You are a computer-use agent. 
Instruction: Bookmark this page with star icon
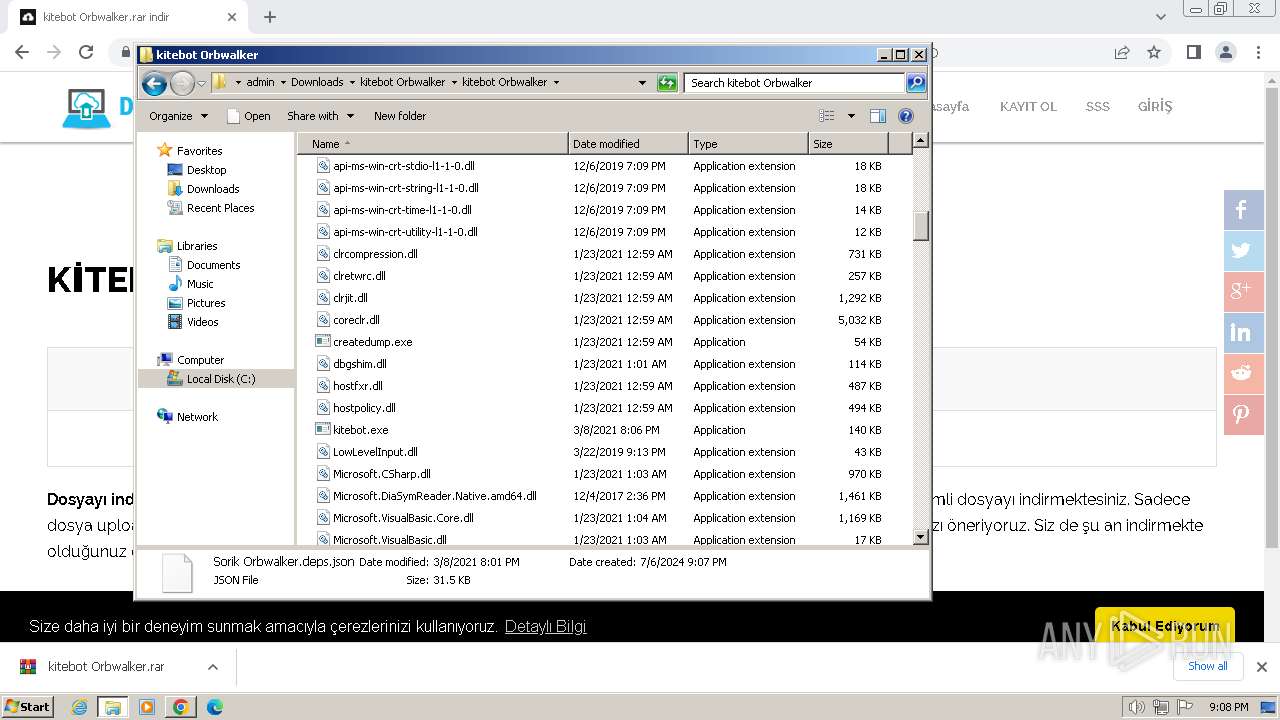1154,52
